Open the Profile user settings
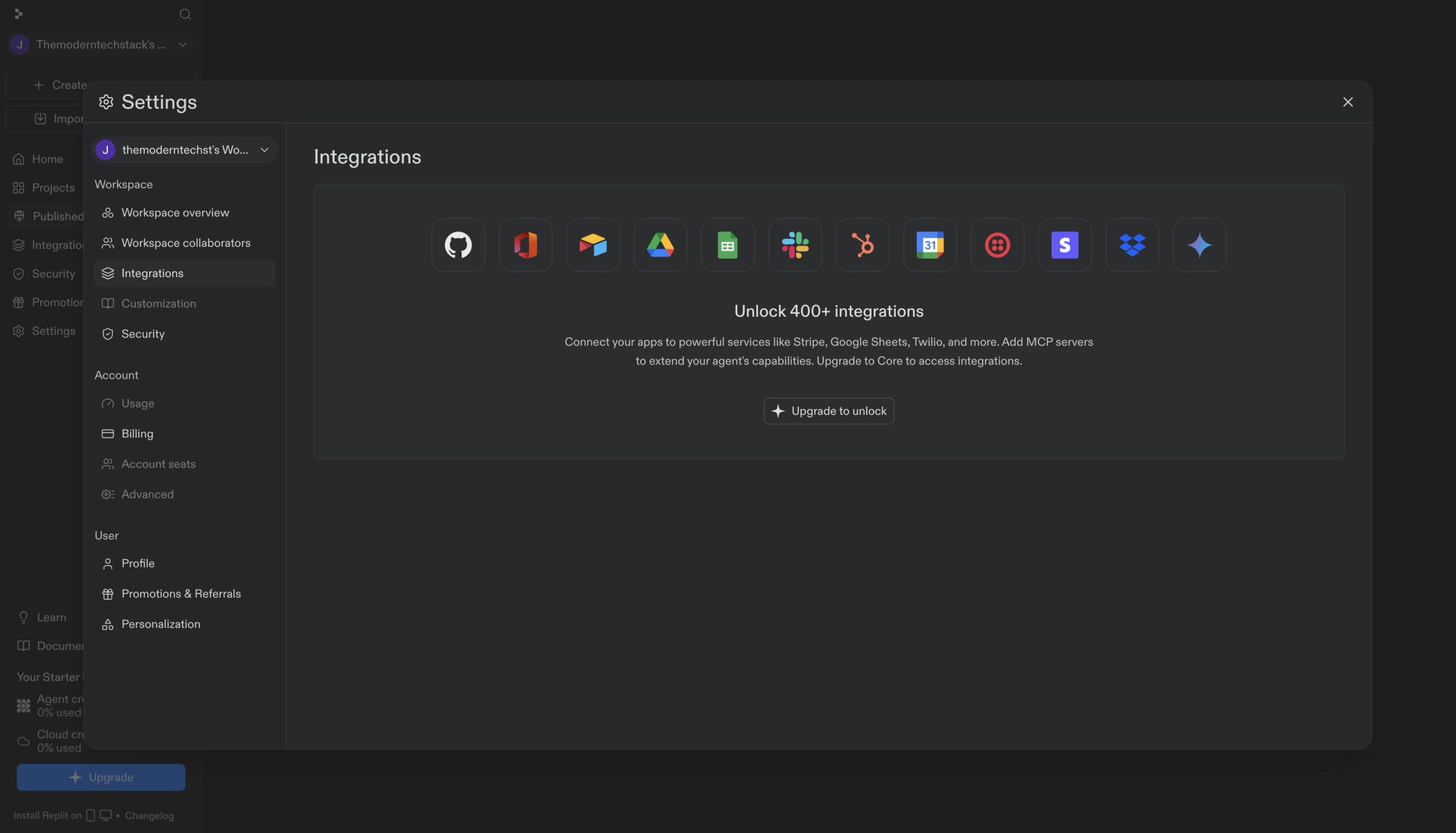Image resolution: width=1456 pixels, height=833 pixels. click(x=185, y=563)
